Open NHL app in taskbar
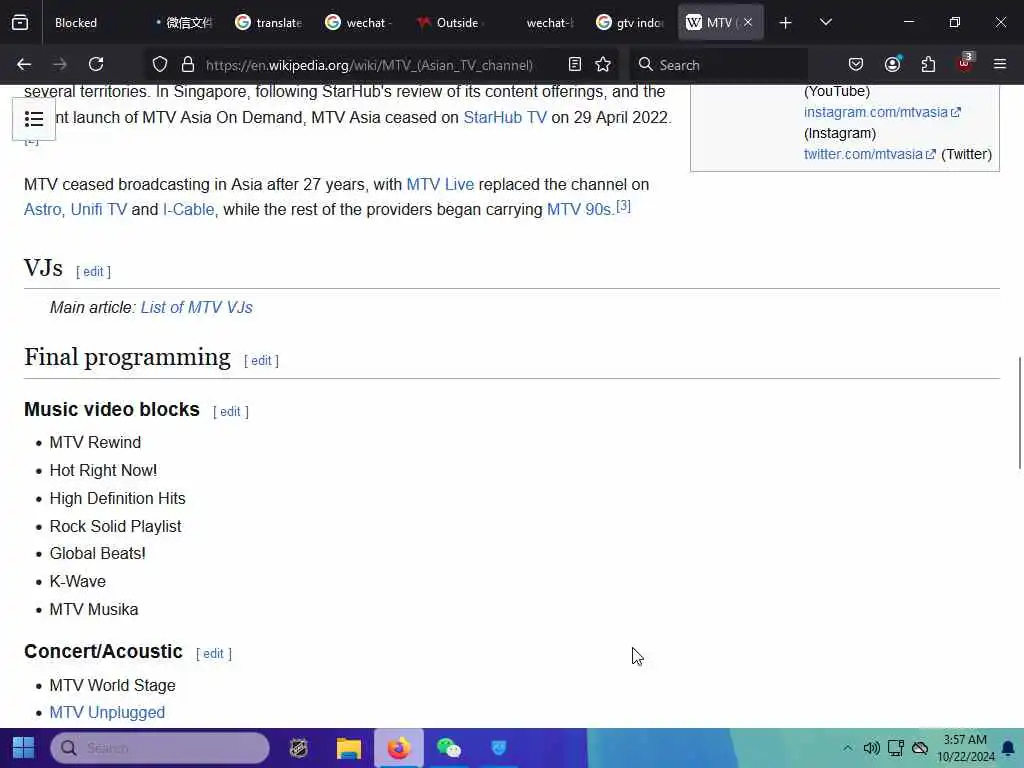 click(x=298, y=748)
